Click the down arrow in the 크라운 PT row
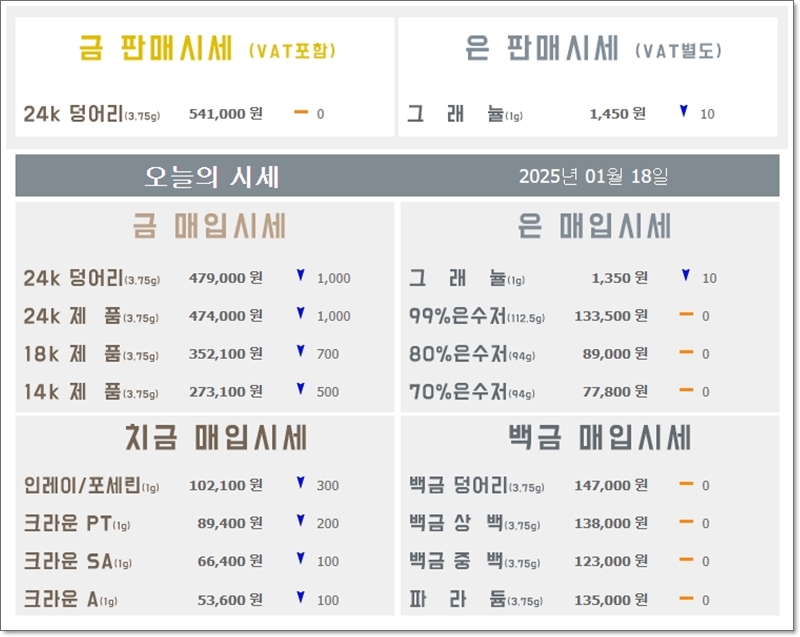The width and height of the screenshot is (800, 637). click(x=301, y=521)
